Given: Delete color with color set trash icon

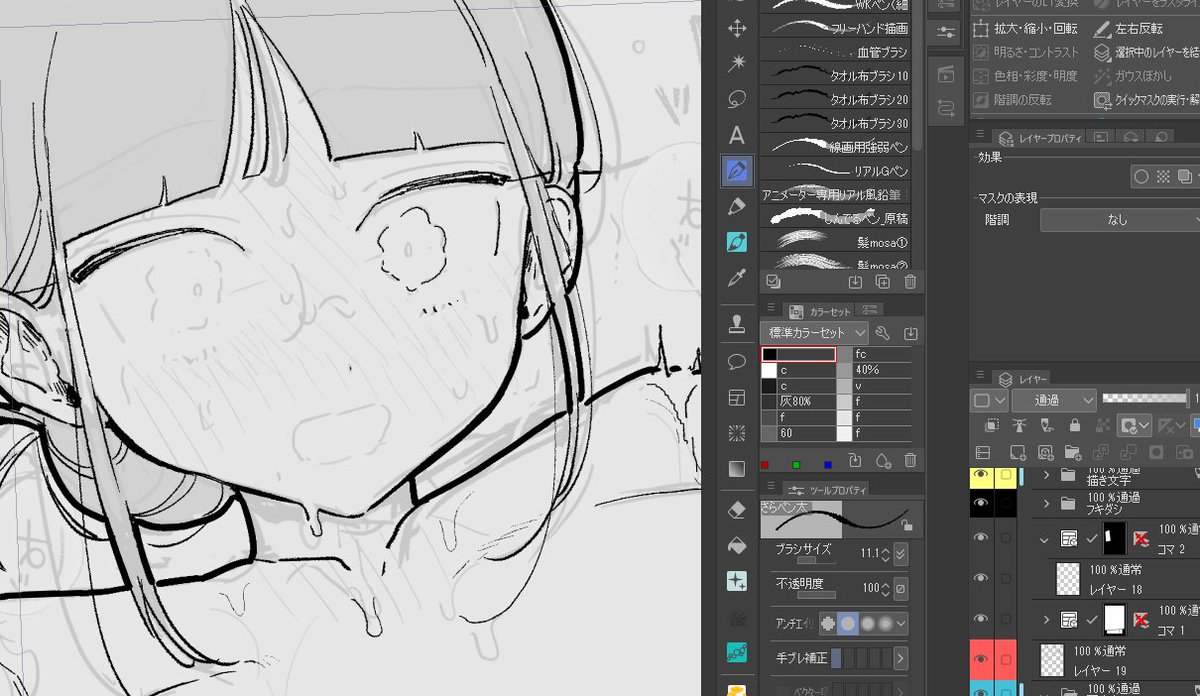Looking at the screenshot, I should (910, 460).
